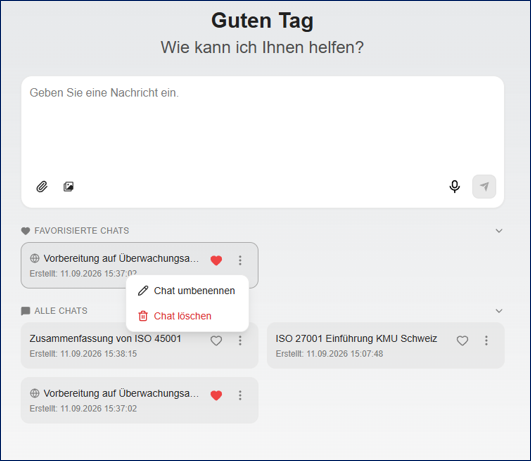531x461 pixels.
Task: Click the trash icon beside Chat löschen
Action: 143,316
